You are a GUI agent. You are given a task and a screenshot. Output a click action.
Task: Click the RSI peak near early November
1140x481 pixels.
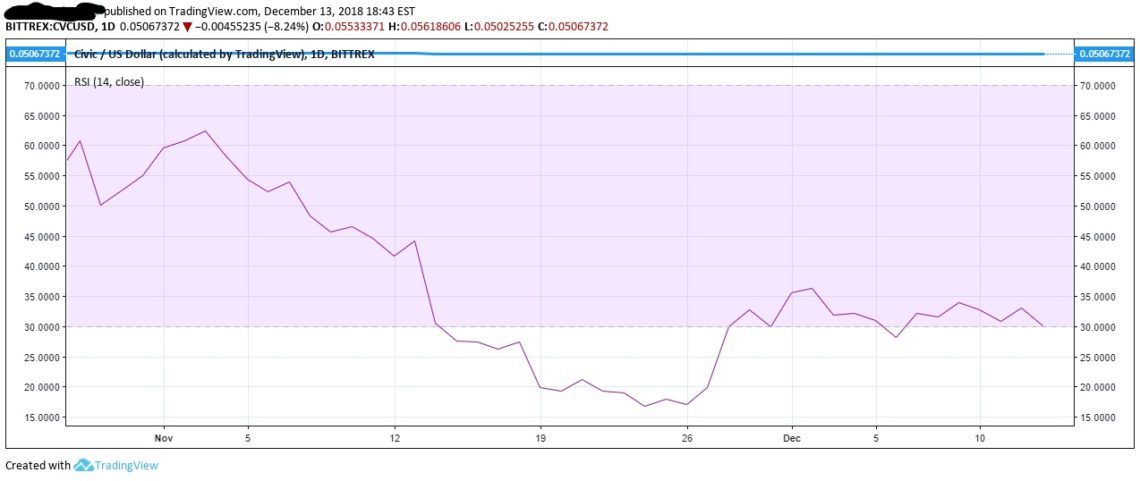[x=206, y=132]
